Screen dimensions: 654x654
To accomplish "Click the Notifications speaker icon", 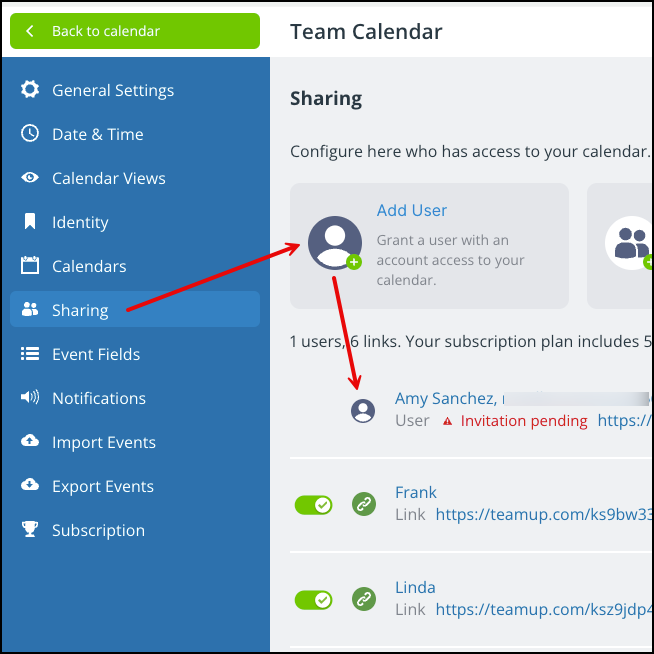I will [x=30, y=398].
